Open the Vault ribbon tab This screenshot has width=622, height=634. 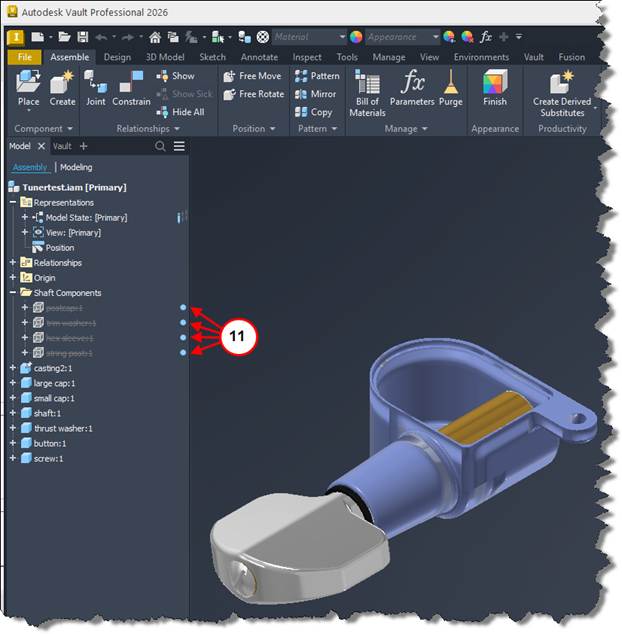(533, 57)
